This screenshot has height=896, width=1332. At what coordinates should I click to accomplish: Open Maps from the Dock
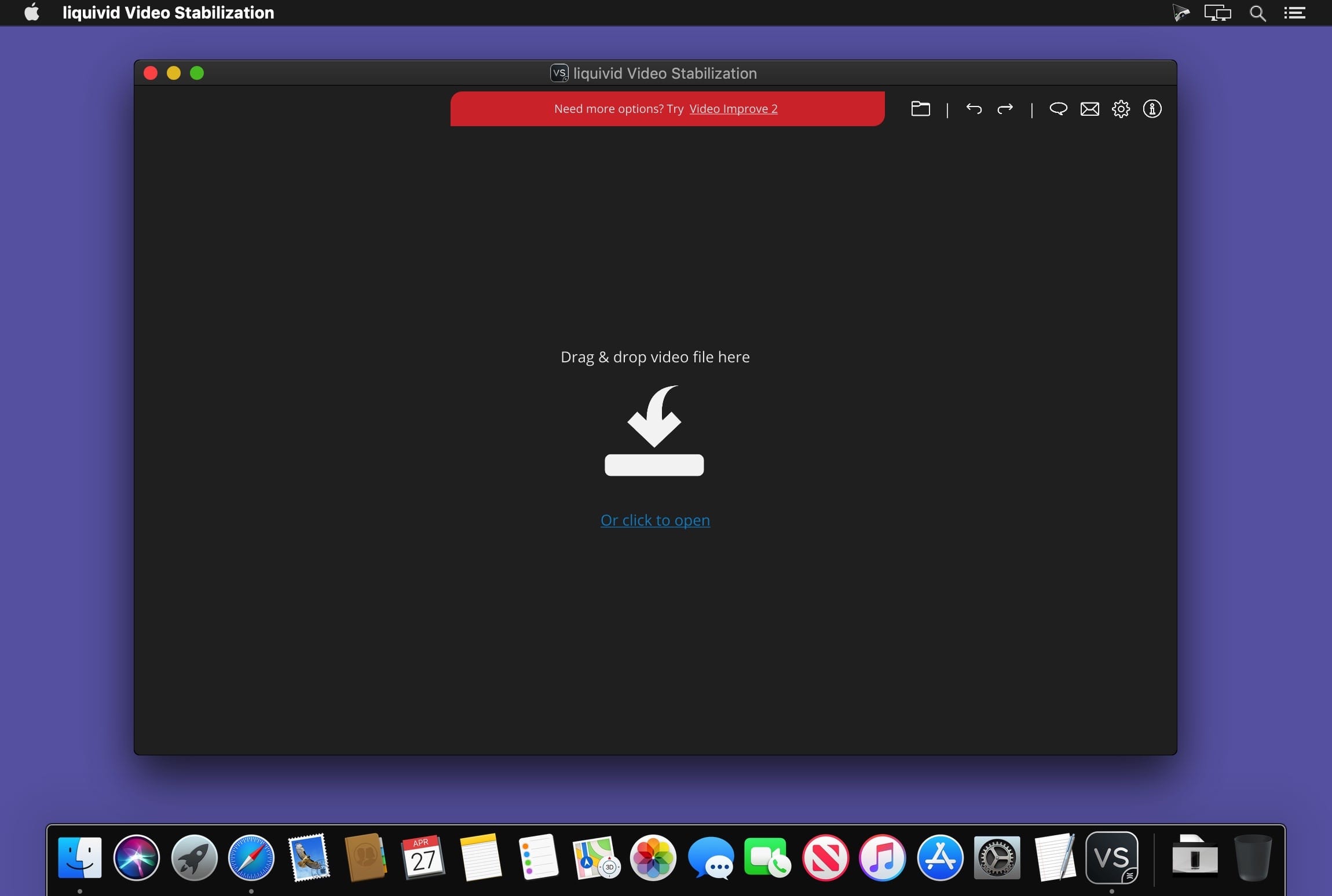(596, 857)
